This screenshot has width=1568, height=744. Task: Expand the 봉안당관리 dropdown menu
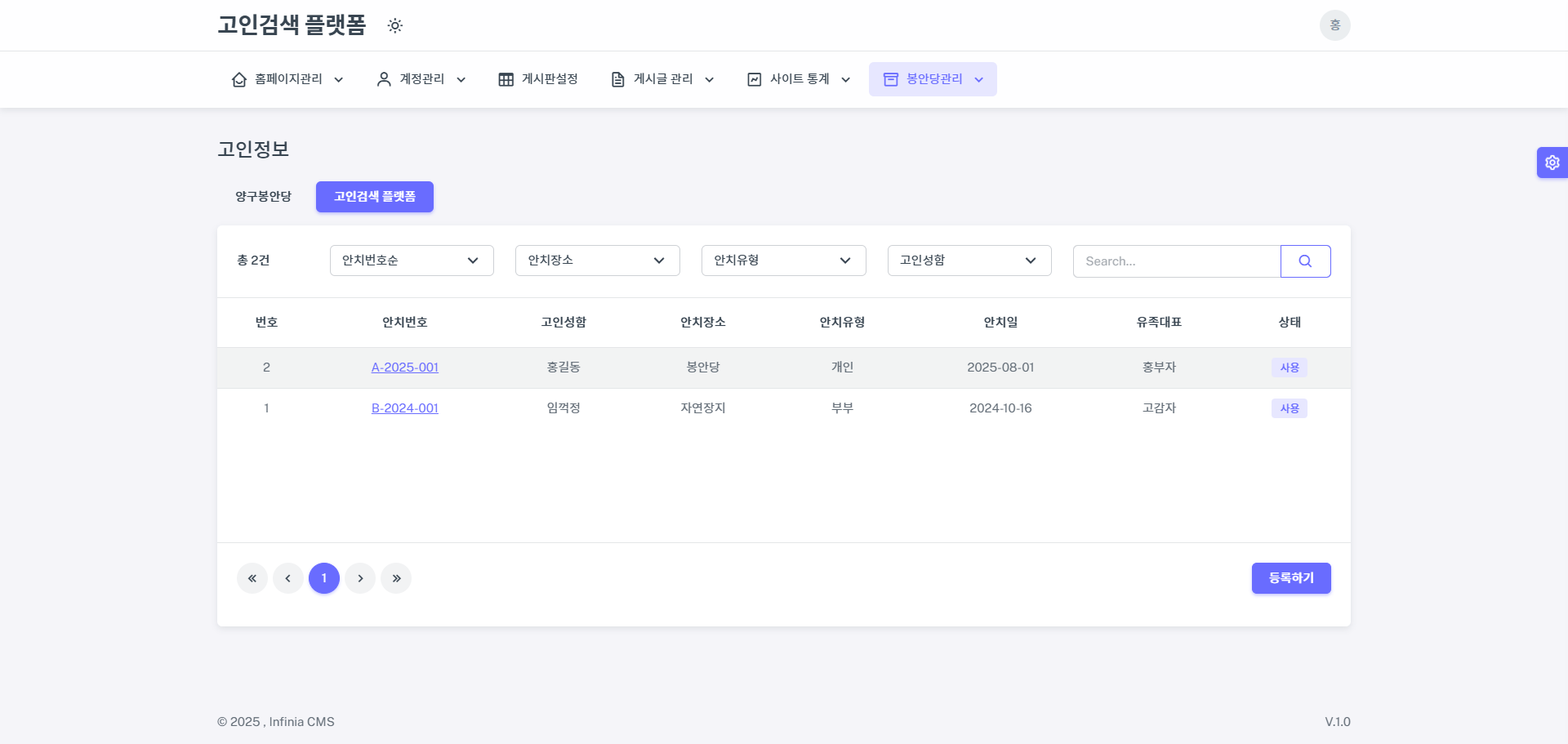tap(933, 79)
